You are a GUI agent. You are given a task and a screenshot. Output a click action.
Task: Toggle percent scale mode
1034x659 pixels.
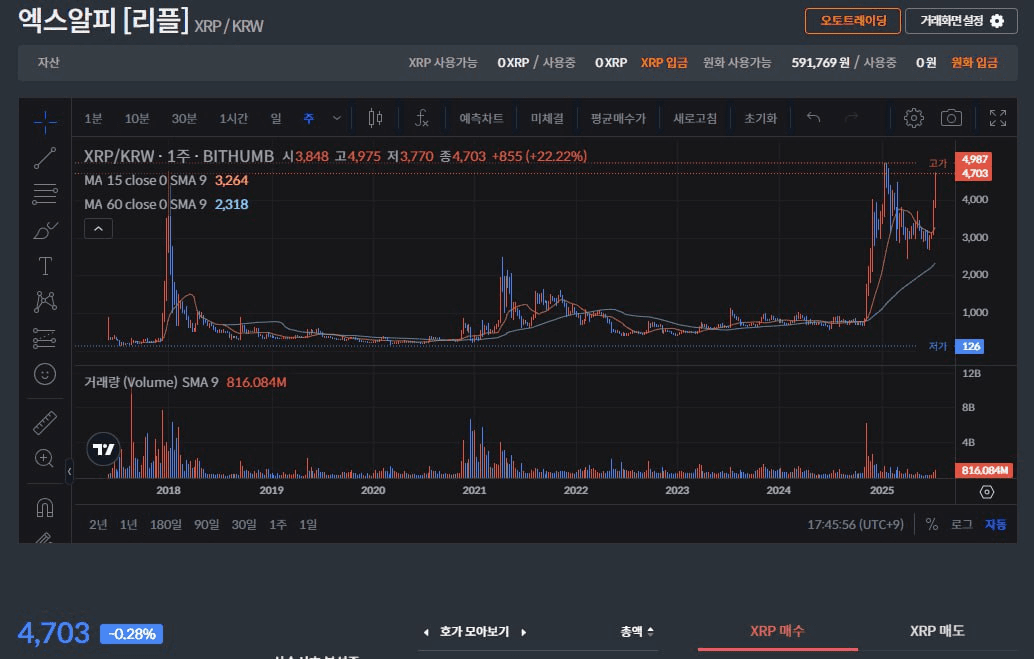pos(932,524)
